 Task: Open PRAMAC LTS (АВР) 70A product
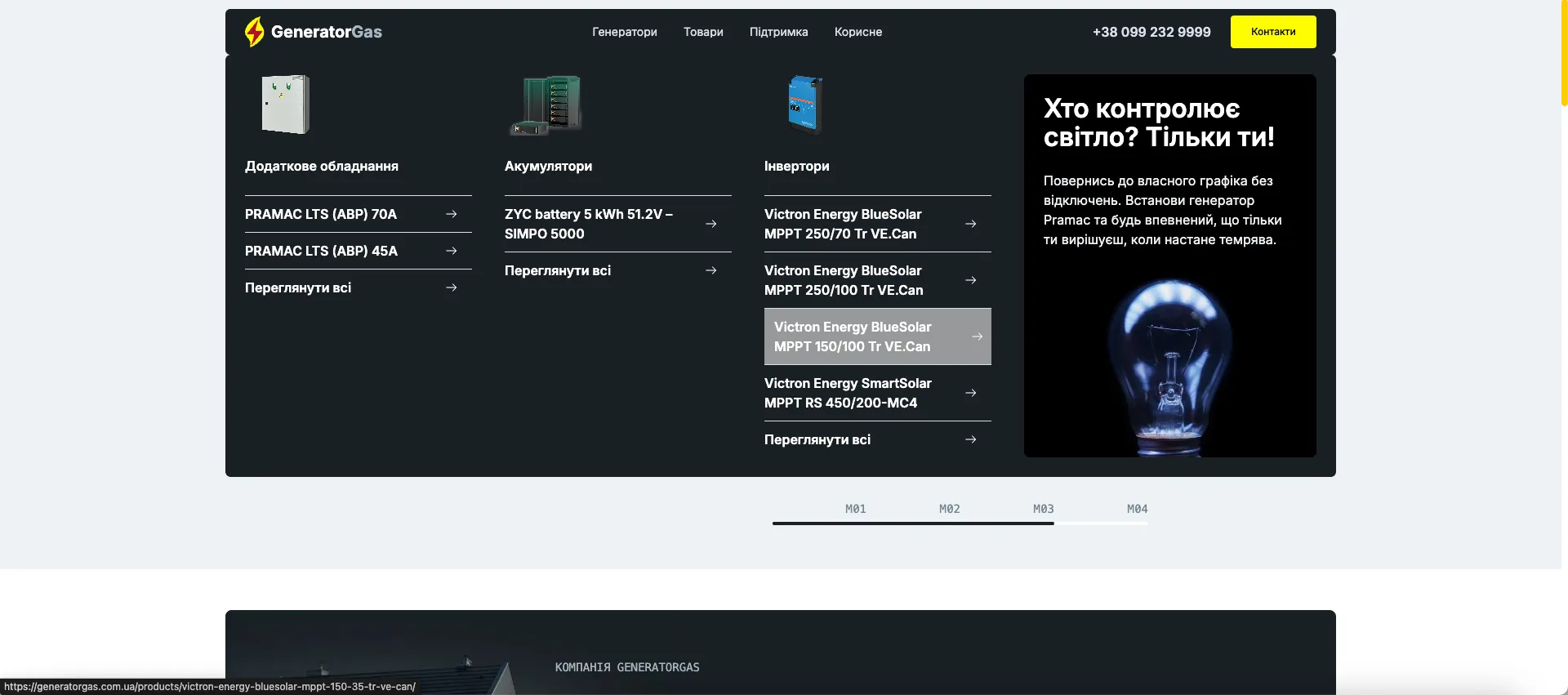[x=321, y=214]
